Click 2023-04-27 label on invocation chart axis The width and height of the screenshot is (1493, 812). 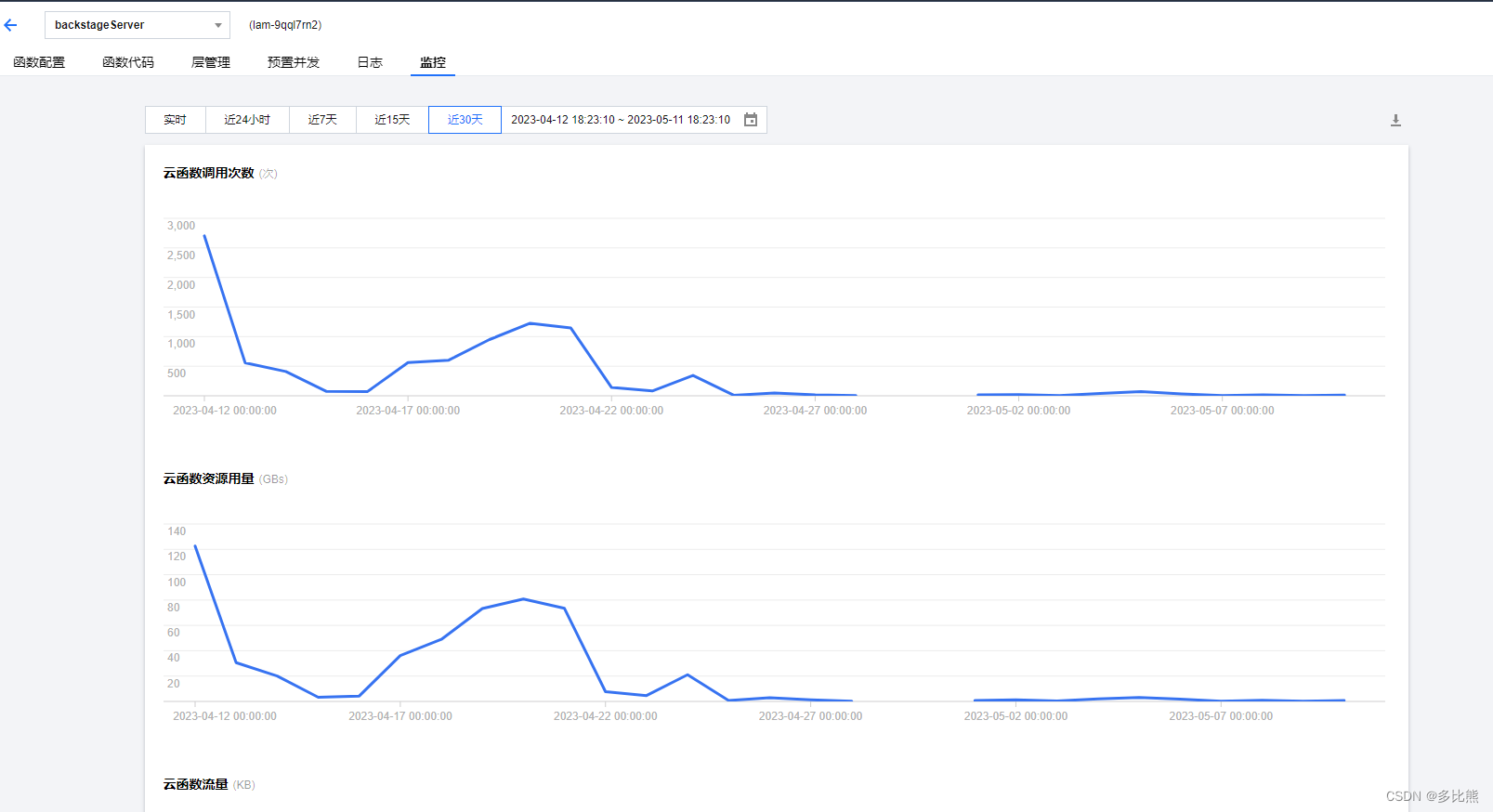click(815, 411)
